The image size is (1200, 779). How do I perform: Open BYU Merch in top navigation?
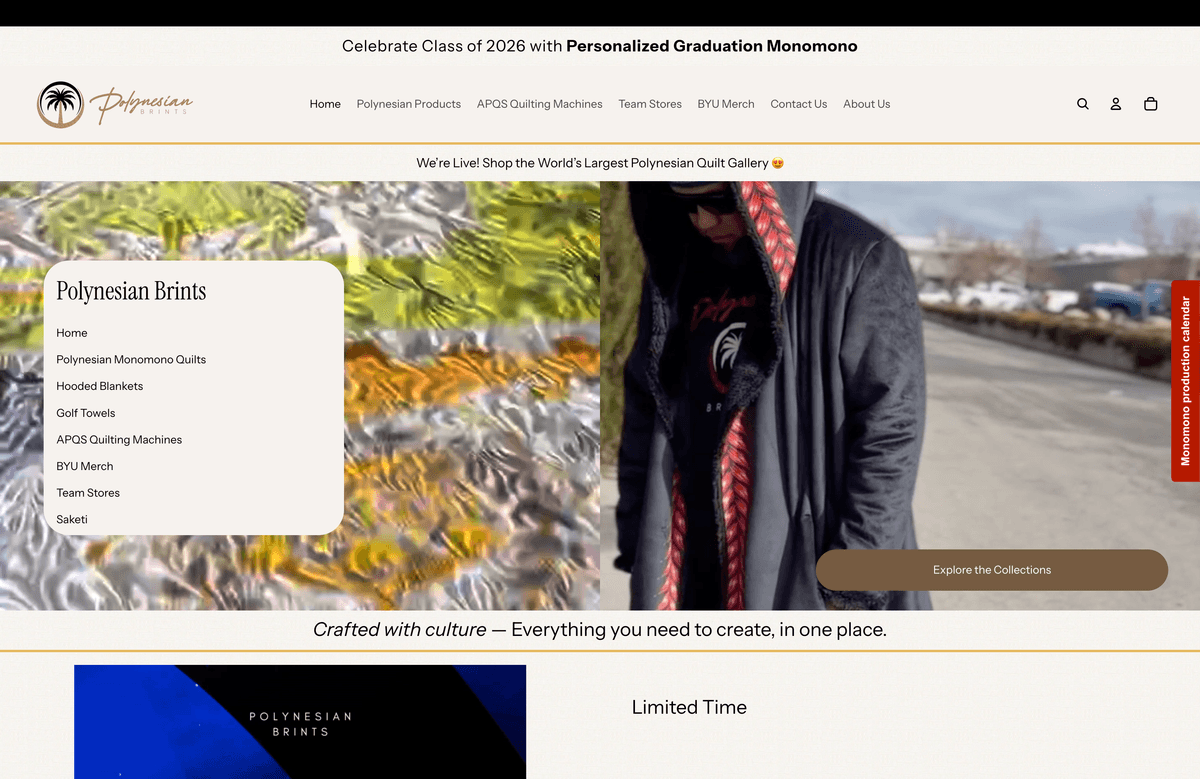pyautogui.click(x=726, y=104)
